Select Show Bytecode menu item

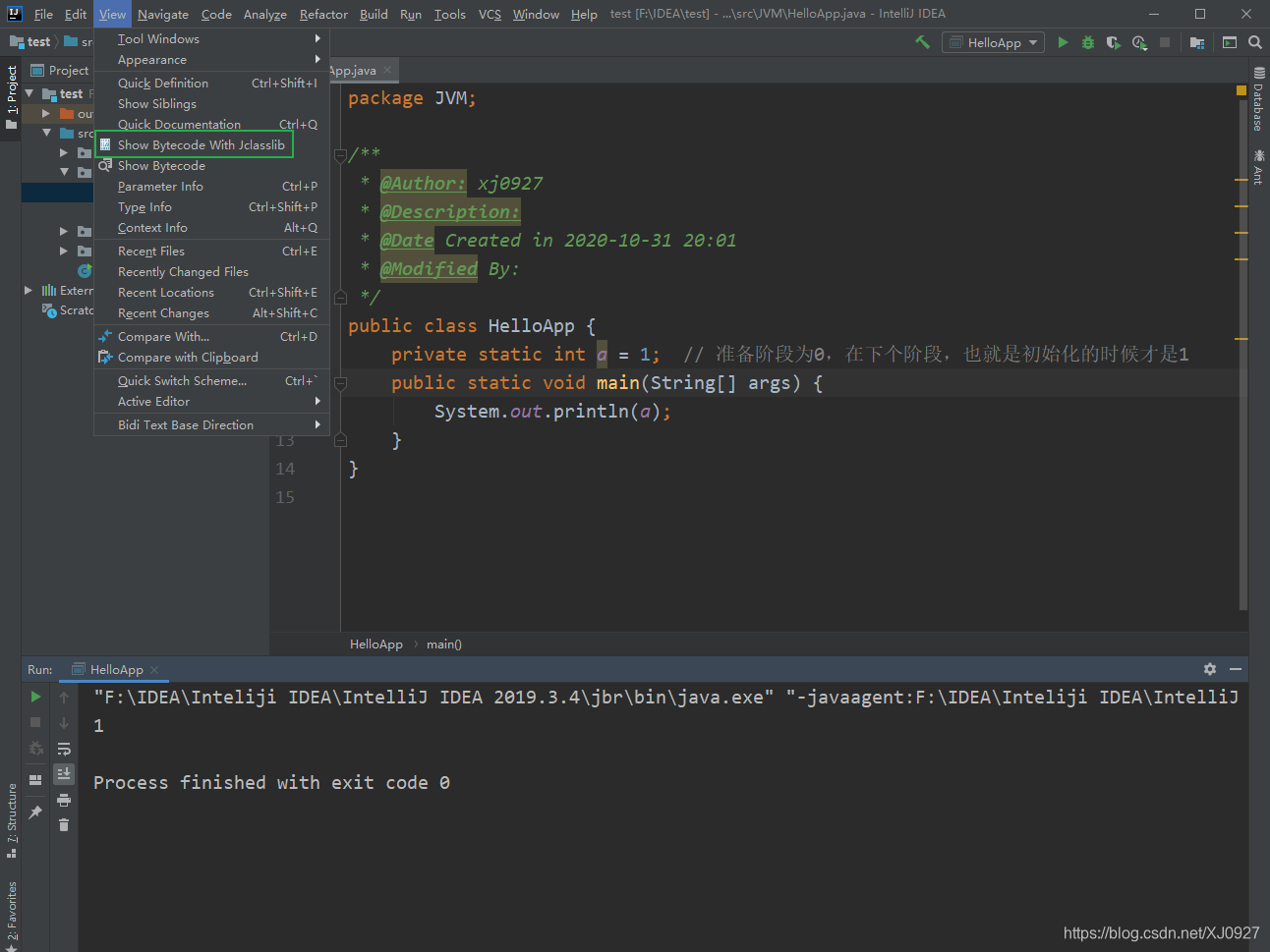[x=211, y=166]
